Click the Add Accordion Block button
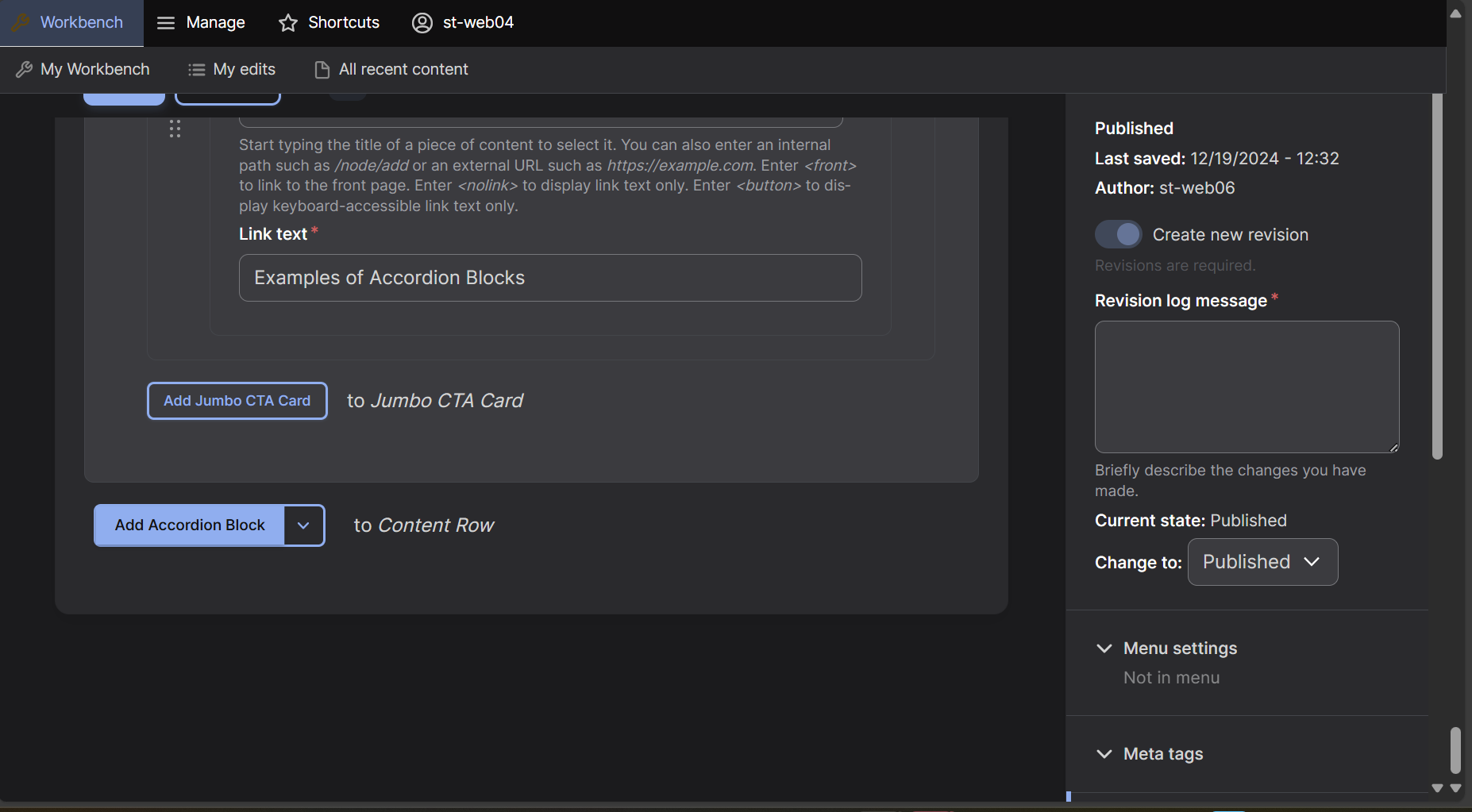 tap(190, 525)
